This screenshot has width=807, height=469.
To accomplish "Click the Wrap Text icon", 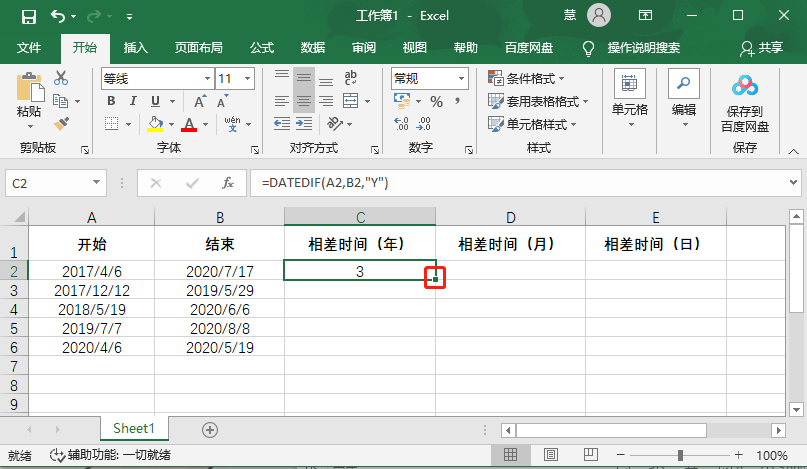I will click(350, 78).
